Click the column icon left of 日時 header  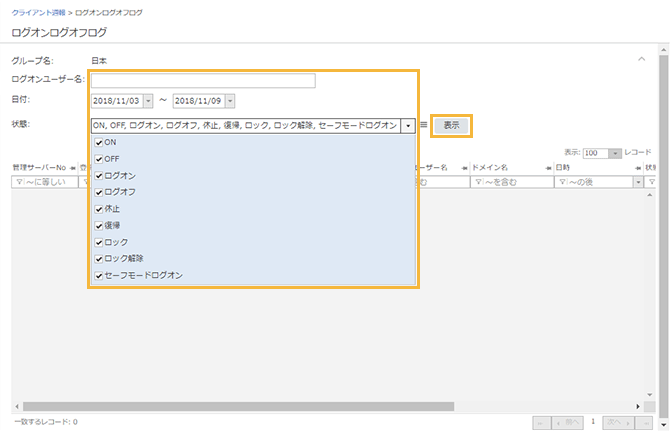tap(548, 168)
